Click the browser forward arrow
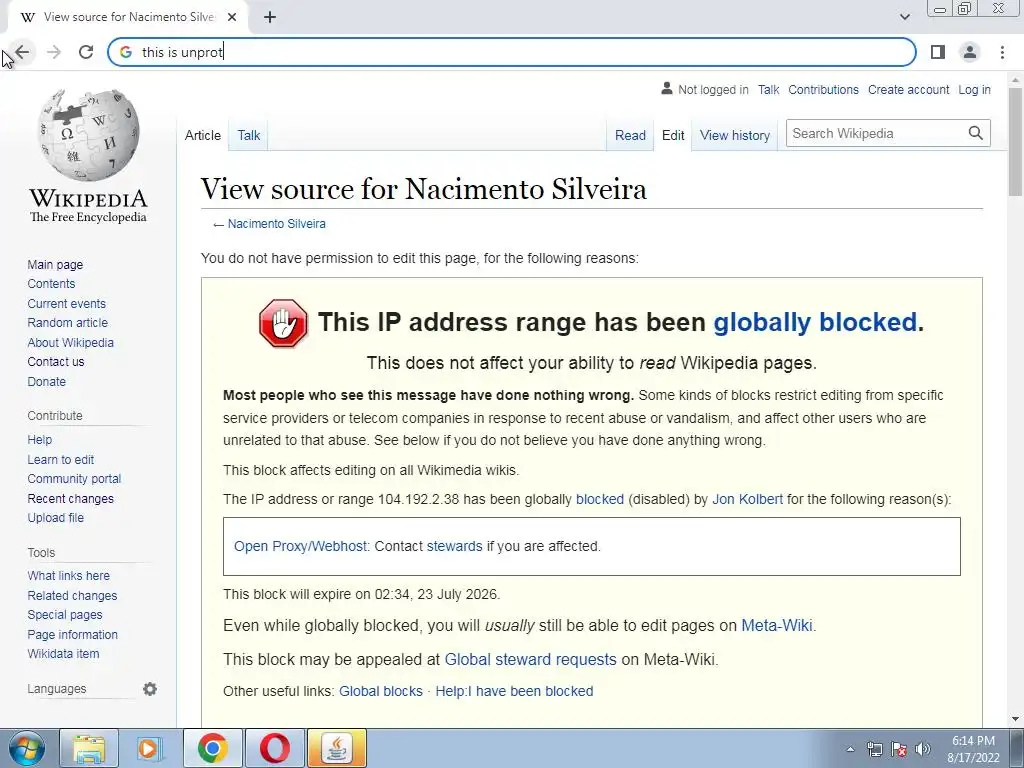The image size is (1024, 768). pyautogui.click(x=54, y=52)
